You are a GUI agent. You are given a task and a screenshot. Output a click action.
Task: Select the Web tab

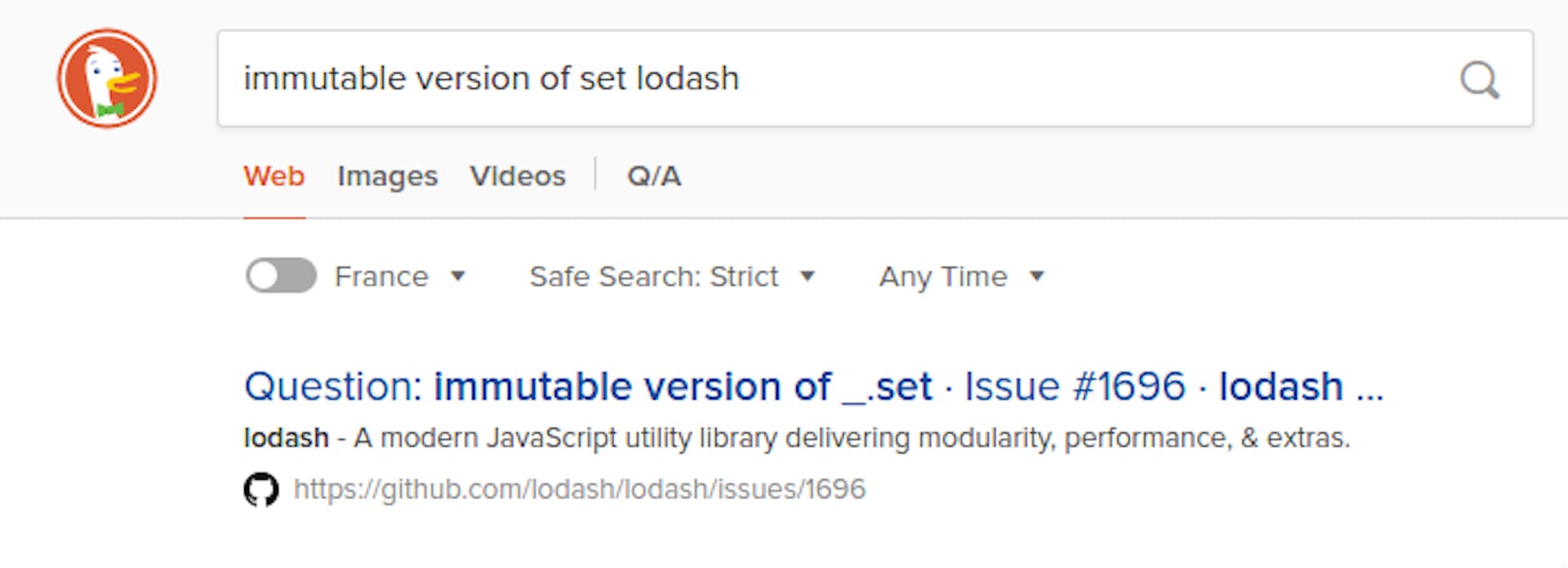[x=274, y=176]
